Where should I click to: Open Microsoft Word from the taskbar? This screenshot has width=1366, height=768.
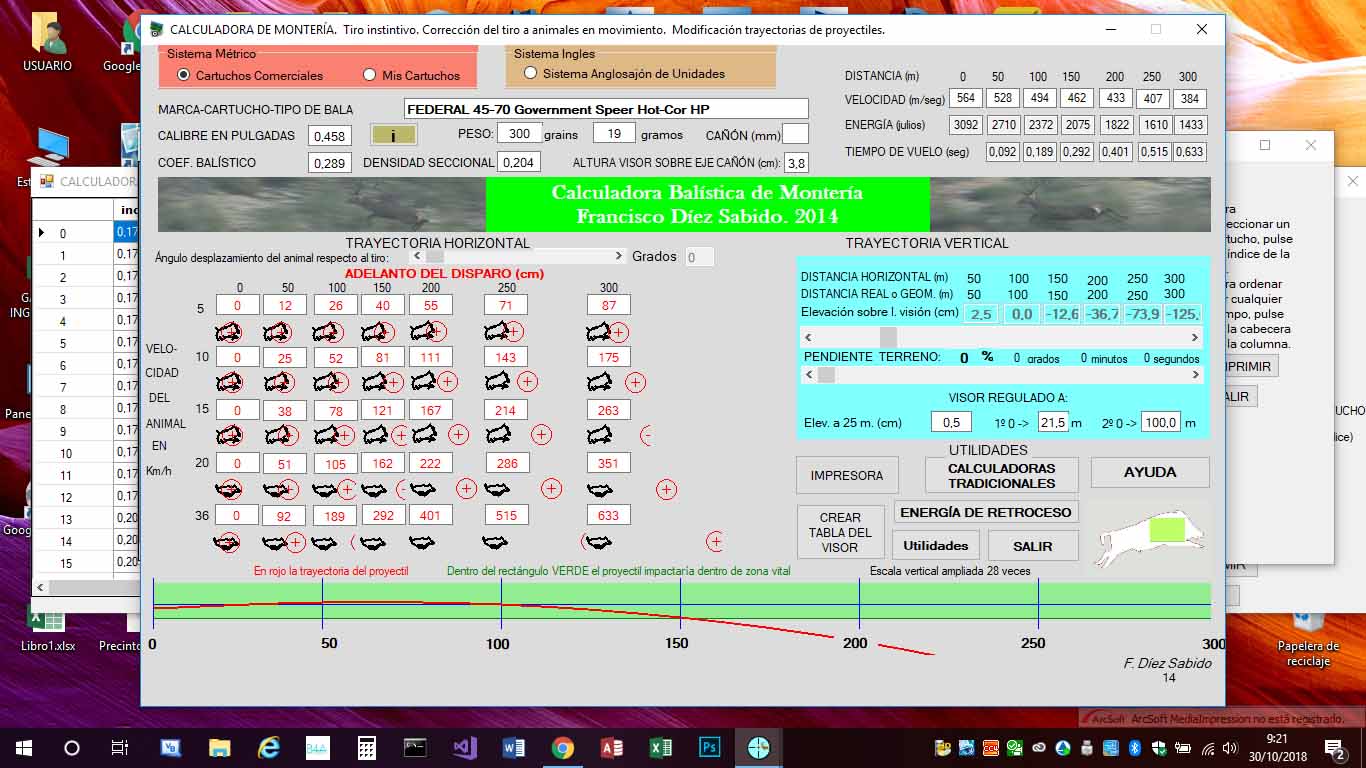point(513,747)
